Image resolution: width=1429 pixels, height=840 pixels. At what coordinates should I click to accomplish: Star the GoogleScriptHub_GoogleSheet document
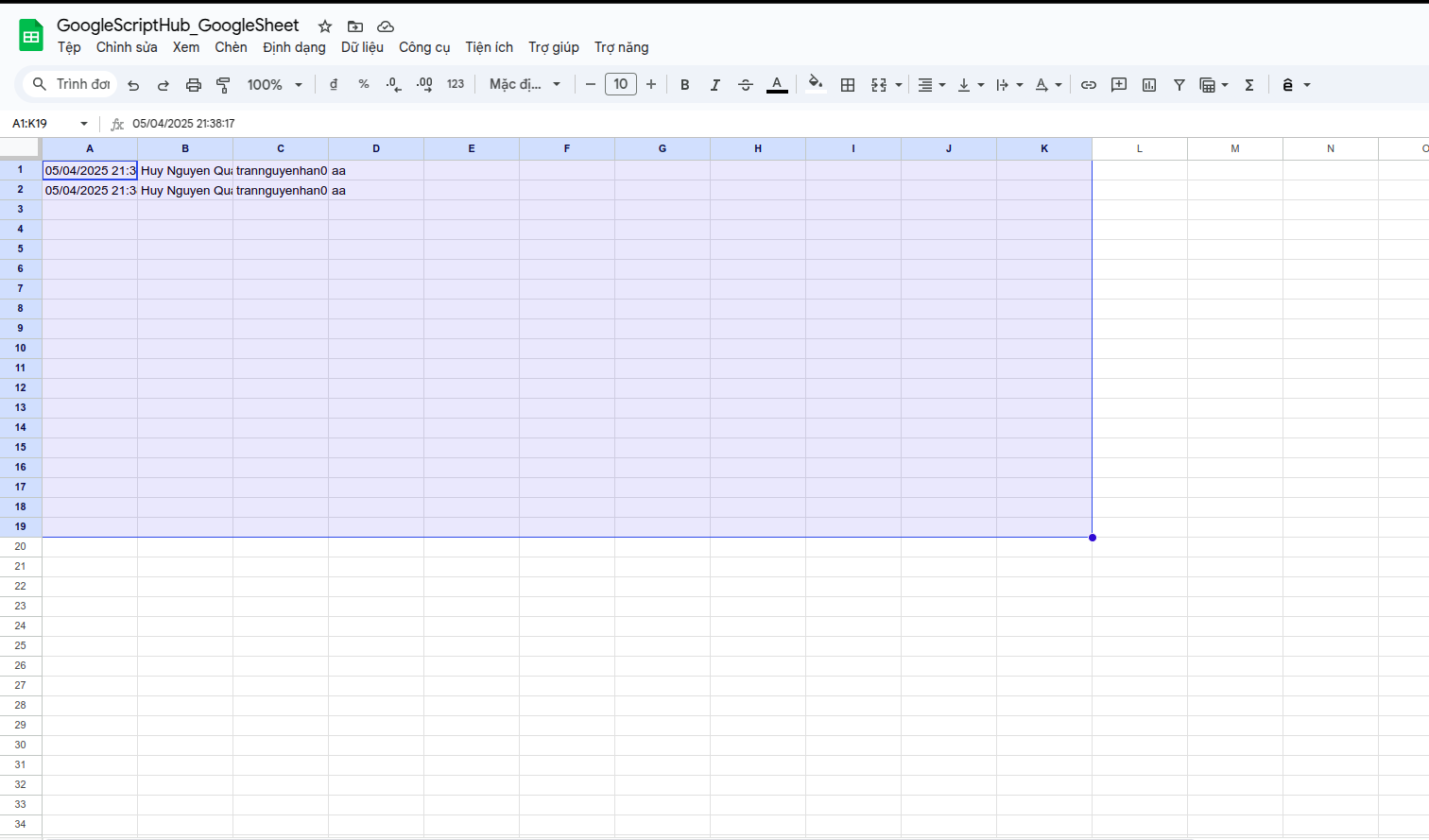click(325, 26)
